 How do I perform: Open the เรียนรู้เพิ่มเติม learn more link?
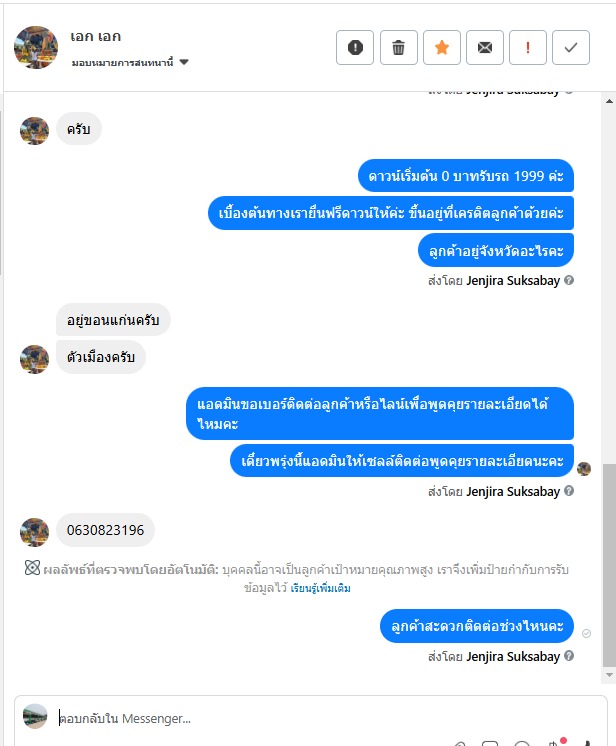321,589
